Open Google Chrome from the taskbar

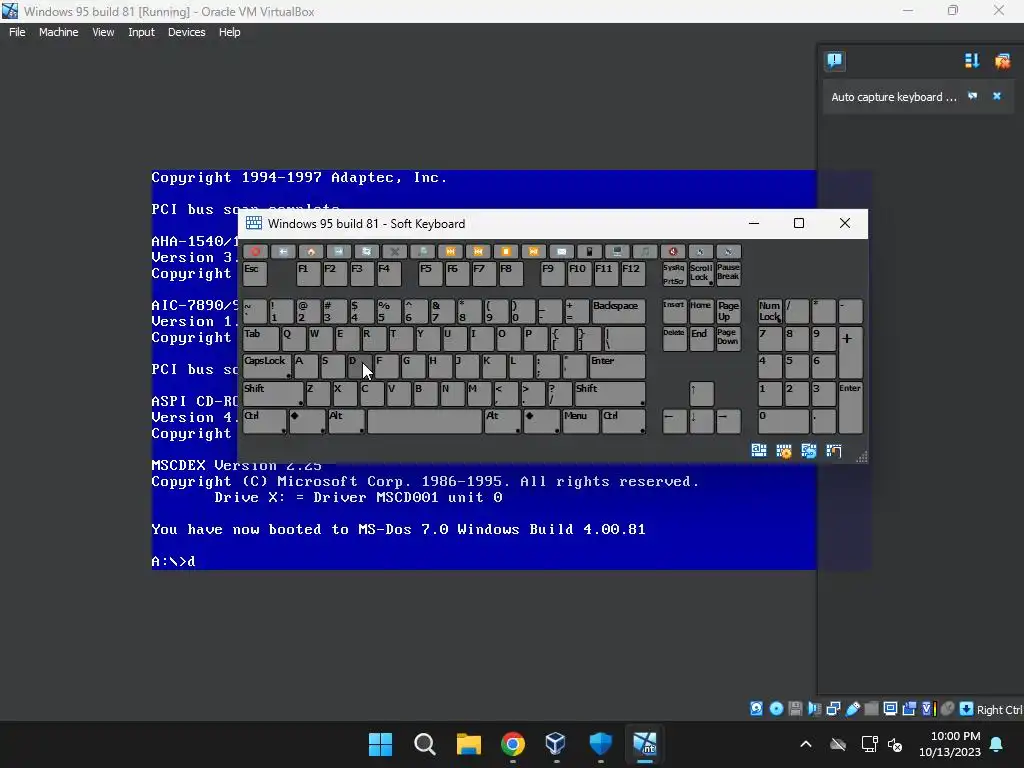[x=513, y=744]
